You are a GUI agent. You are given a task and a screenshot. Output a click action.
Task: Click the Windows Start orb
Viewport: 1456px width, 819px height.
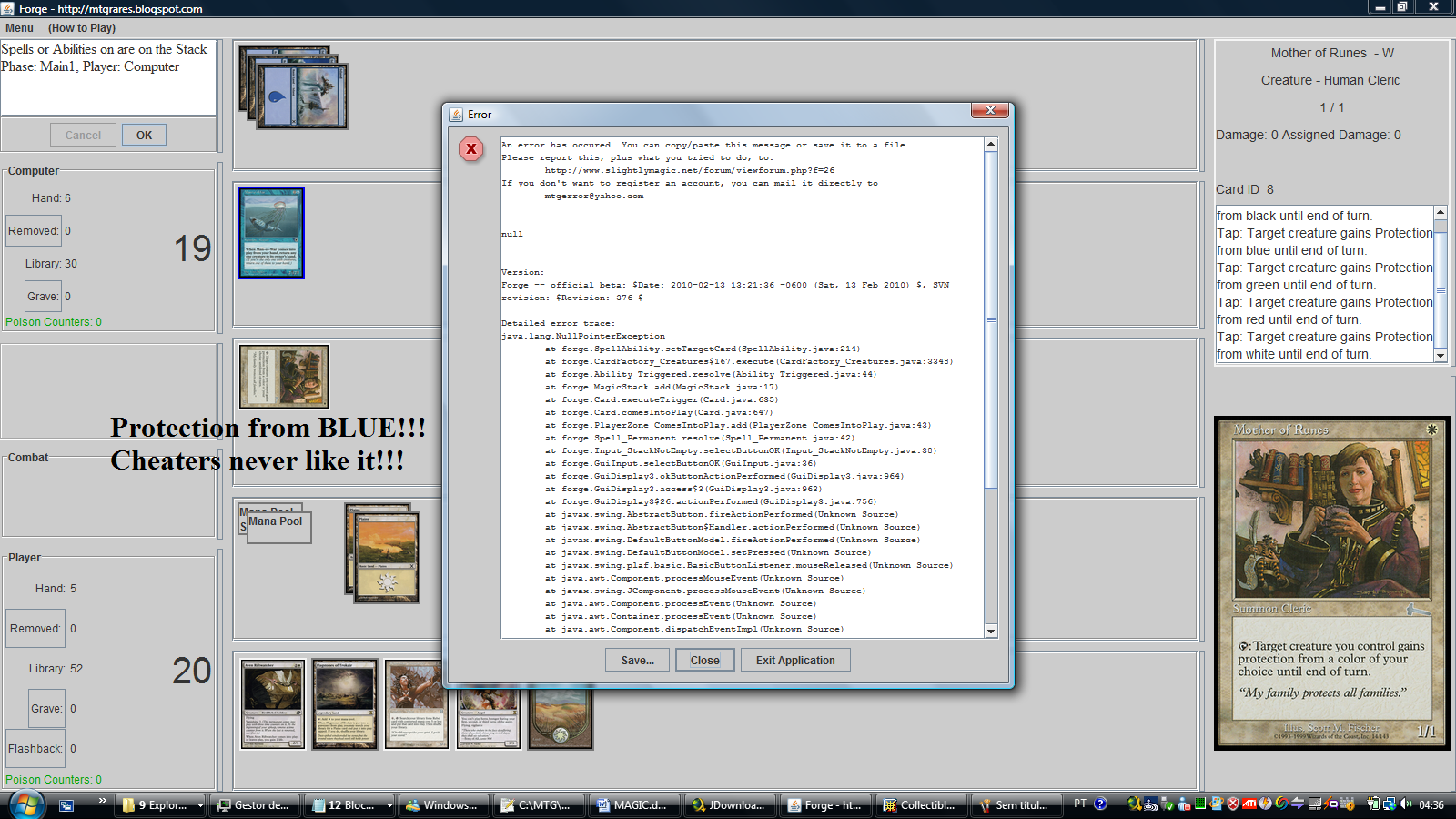25,805
